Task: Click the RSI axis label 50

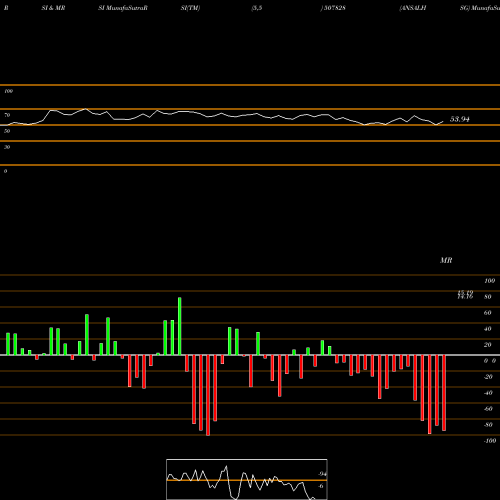Action: tap(7, 131)
